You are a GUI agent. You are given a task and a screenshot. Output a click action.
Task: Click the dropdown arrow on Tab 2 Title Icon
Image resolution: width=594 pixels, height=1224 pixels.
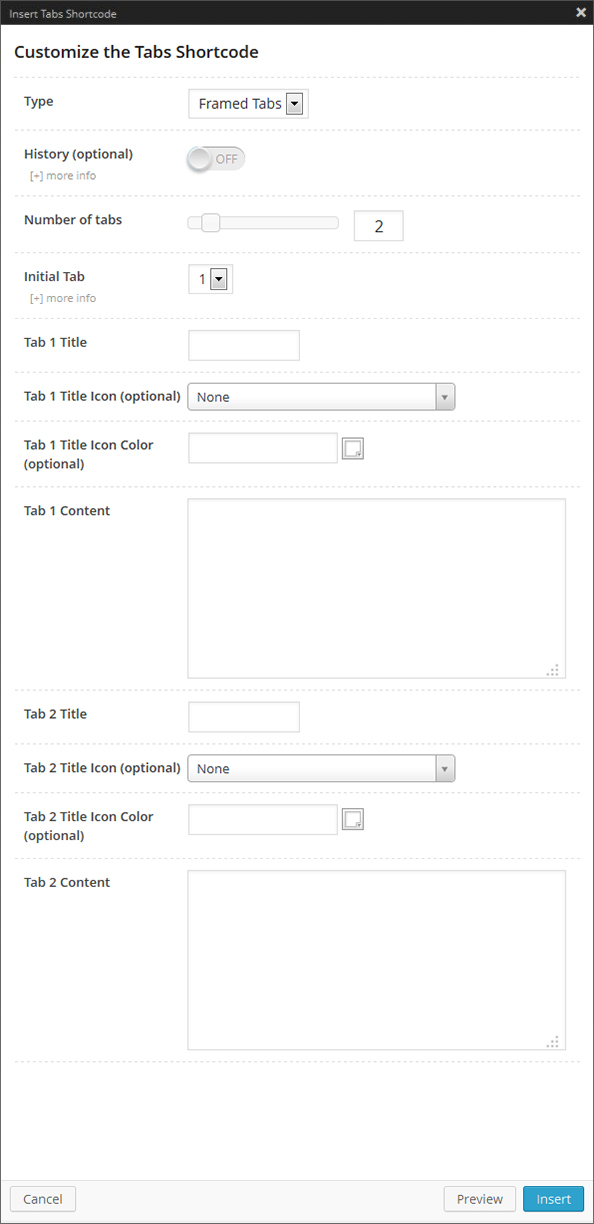point(445,768)
